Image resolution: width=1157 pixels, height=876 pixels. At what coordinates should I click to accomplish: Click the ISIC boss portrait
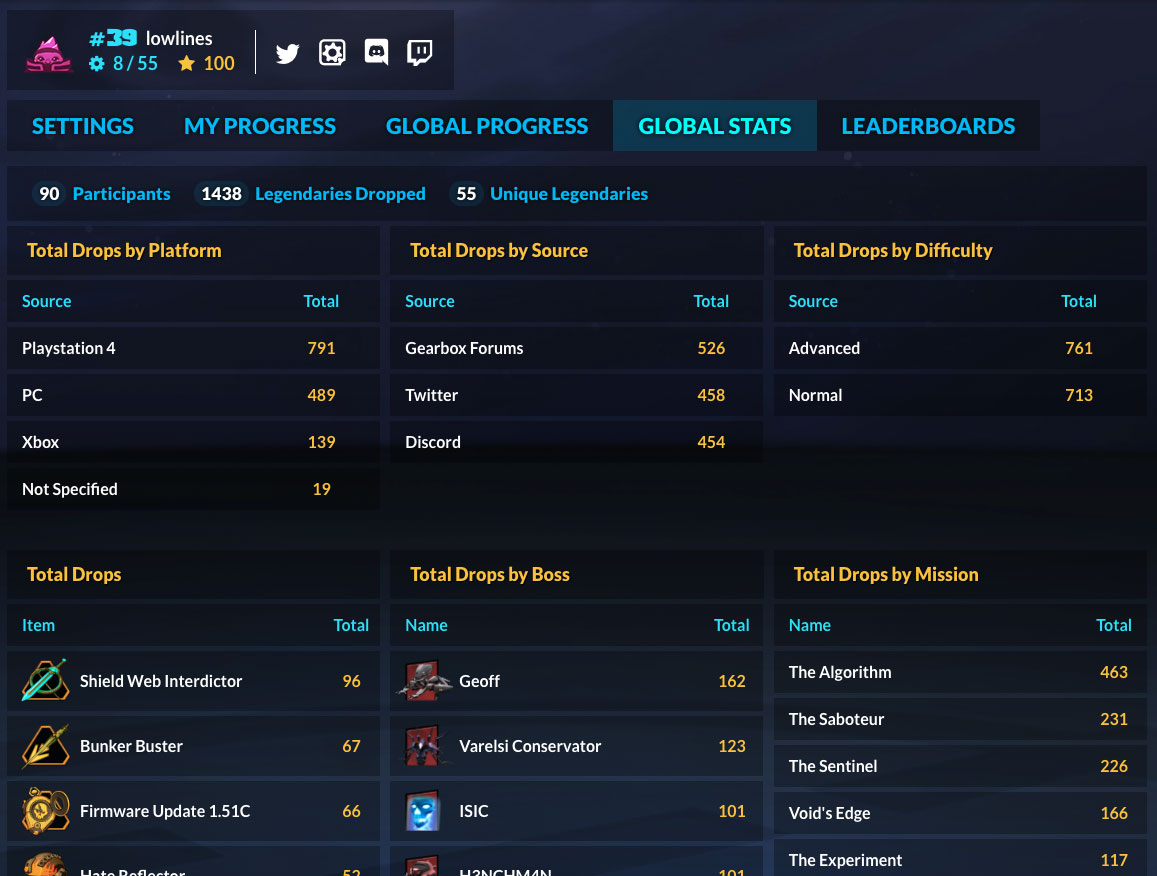(x=424, y=811)
